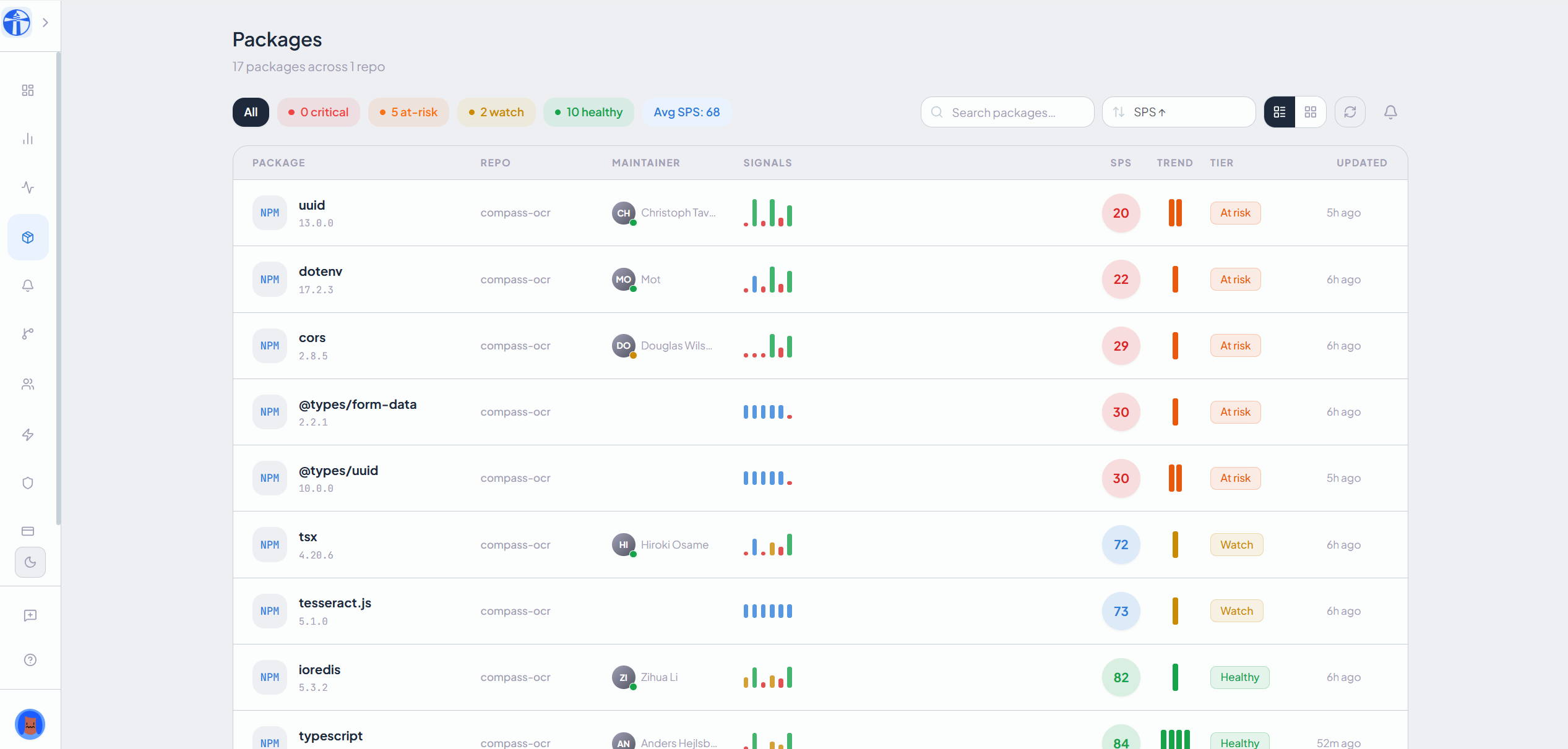Screen dimensions: 1568x749
Task: Open the user profile avatar
Action: (x=30, y=724)
